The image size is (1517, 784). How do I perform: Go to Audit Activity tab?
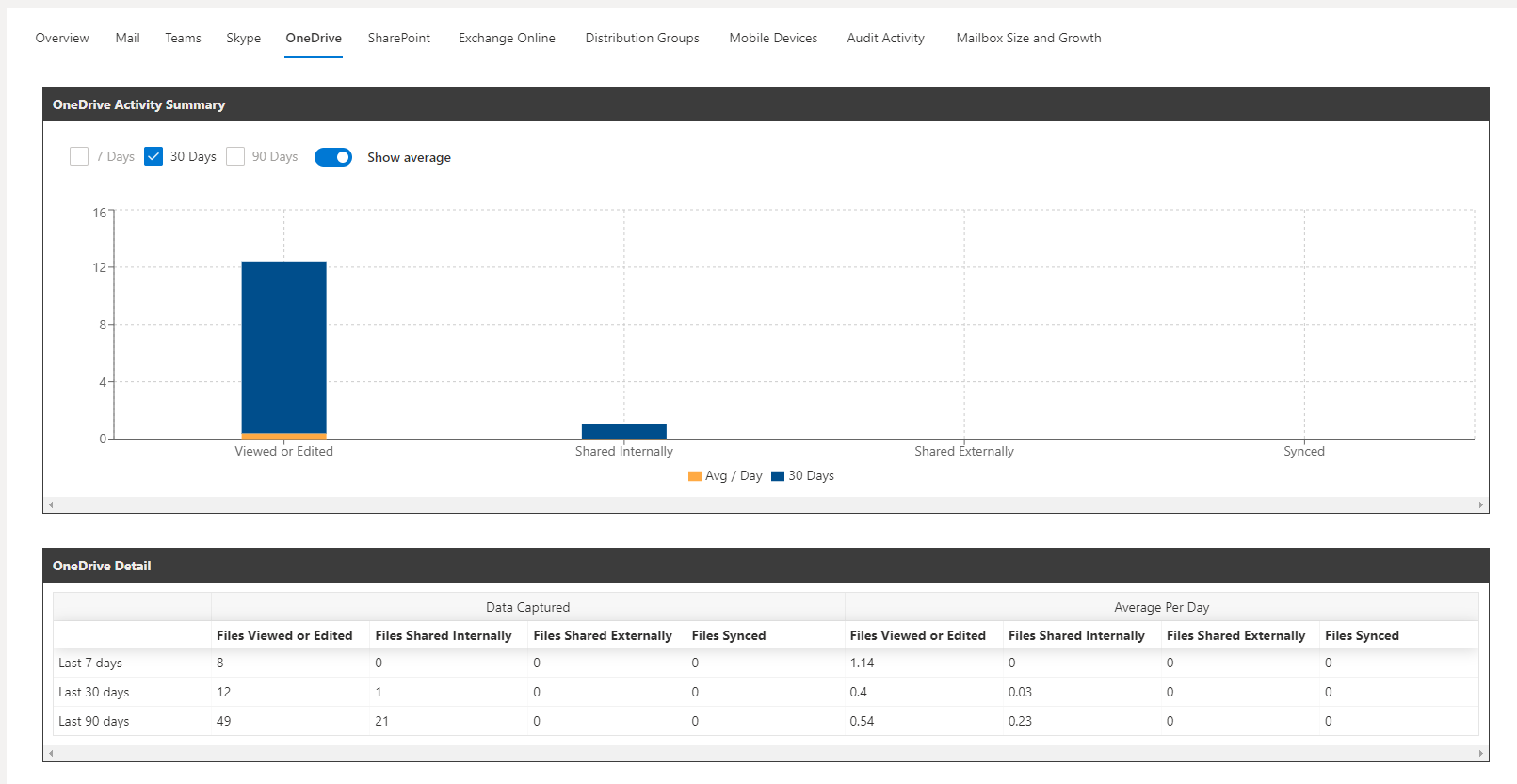[885, 38]
